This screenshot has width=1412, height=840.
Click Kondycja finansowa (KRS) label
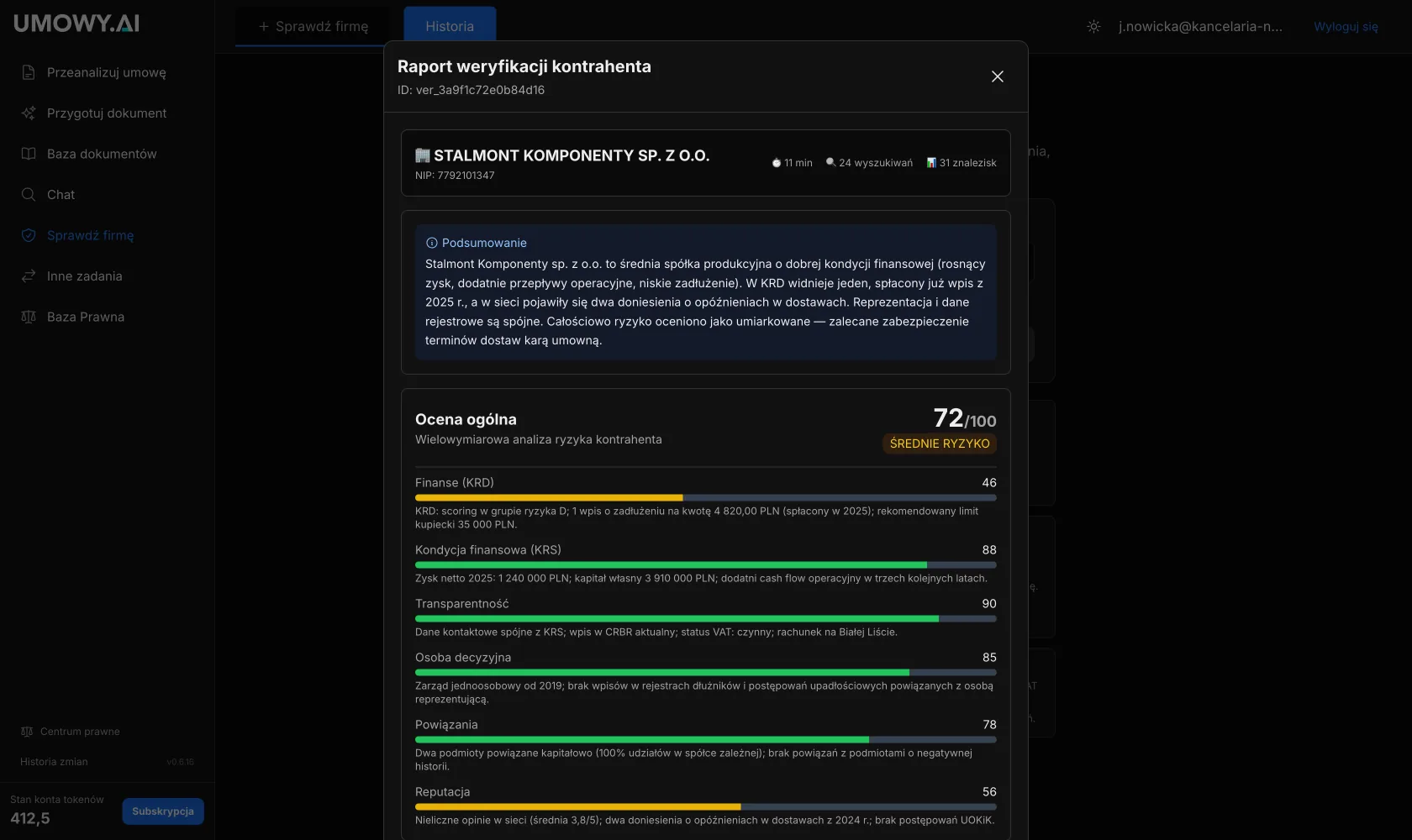488,550
